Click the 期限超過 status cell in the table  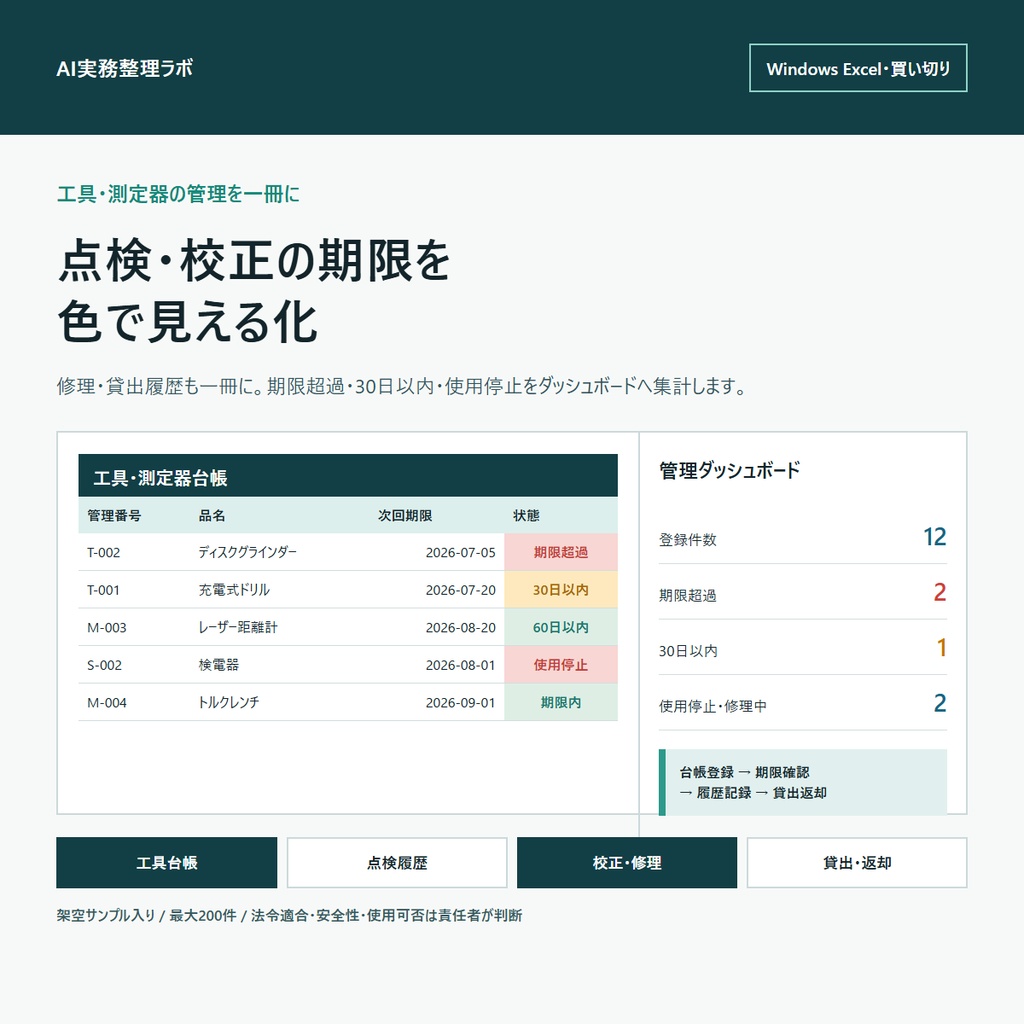(561, 552)
